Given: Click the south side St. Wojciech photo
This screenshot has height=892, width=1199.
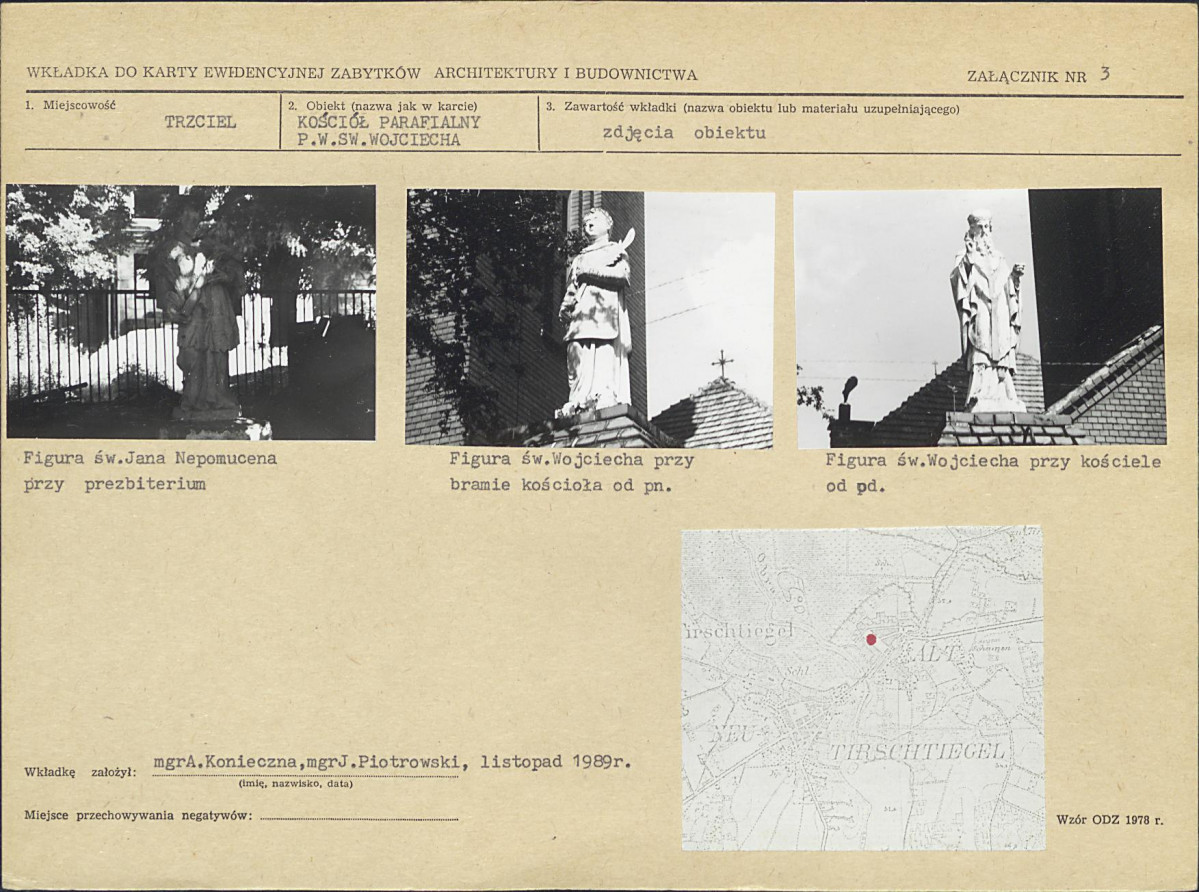Looking at the screenshot, I should pyautogui.click(x=980, y=317).
